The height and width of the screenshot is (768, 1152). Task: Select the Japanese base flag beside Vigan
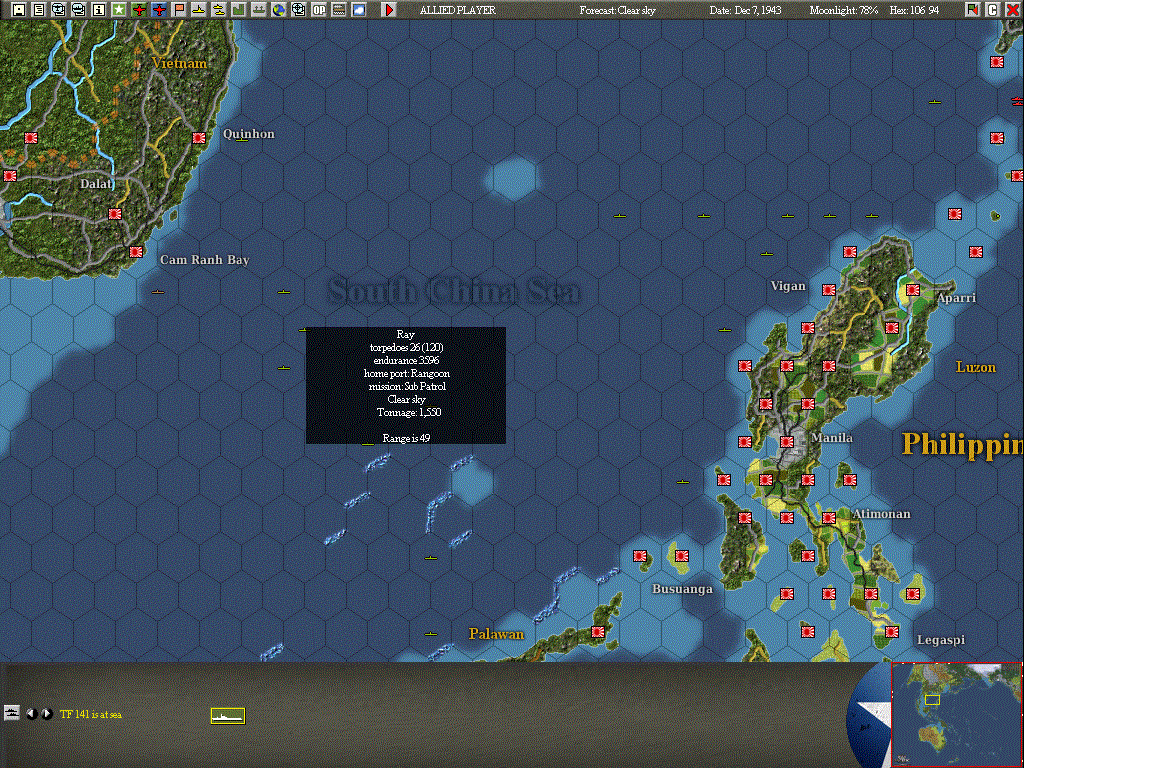click(x=829, y=290)
